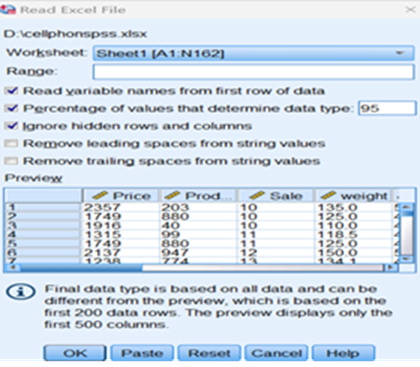Confirm import with the OK button
This screenshot has height=367, width=420.
[x=75, y=353]
